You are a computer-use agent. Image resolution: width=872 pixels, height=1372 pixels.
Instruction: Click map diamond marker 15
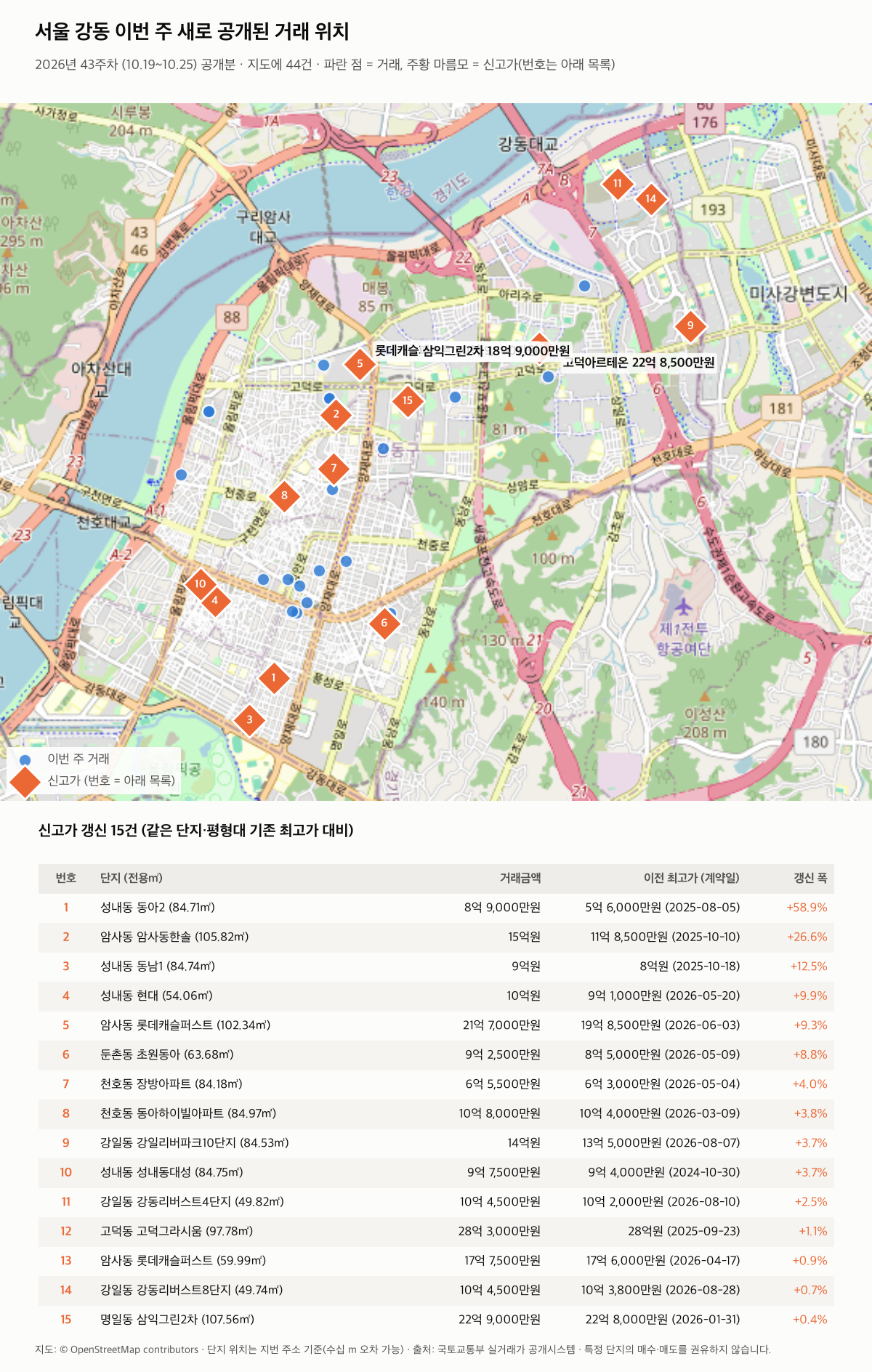408,400
